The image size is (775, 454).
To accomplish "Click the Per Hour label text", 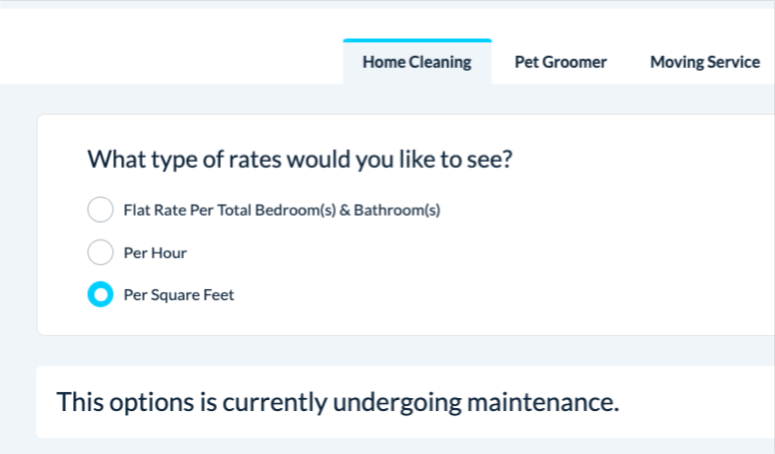I will click(x=155, y=253).
